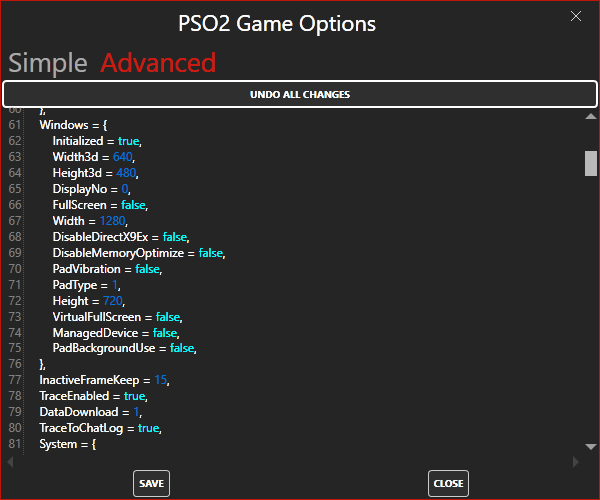The width and height of the screenshot is (600, 500).
Task: Click the 'PadBackgroundUse' key name
Action: click(x=104, y=349)
